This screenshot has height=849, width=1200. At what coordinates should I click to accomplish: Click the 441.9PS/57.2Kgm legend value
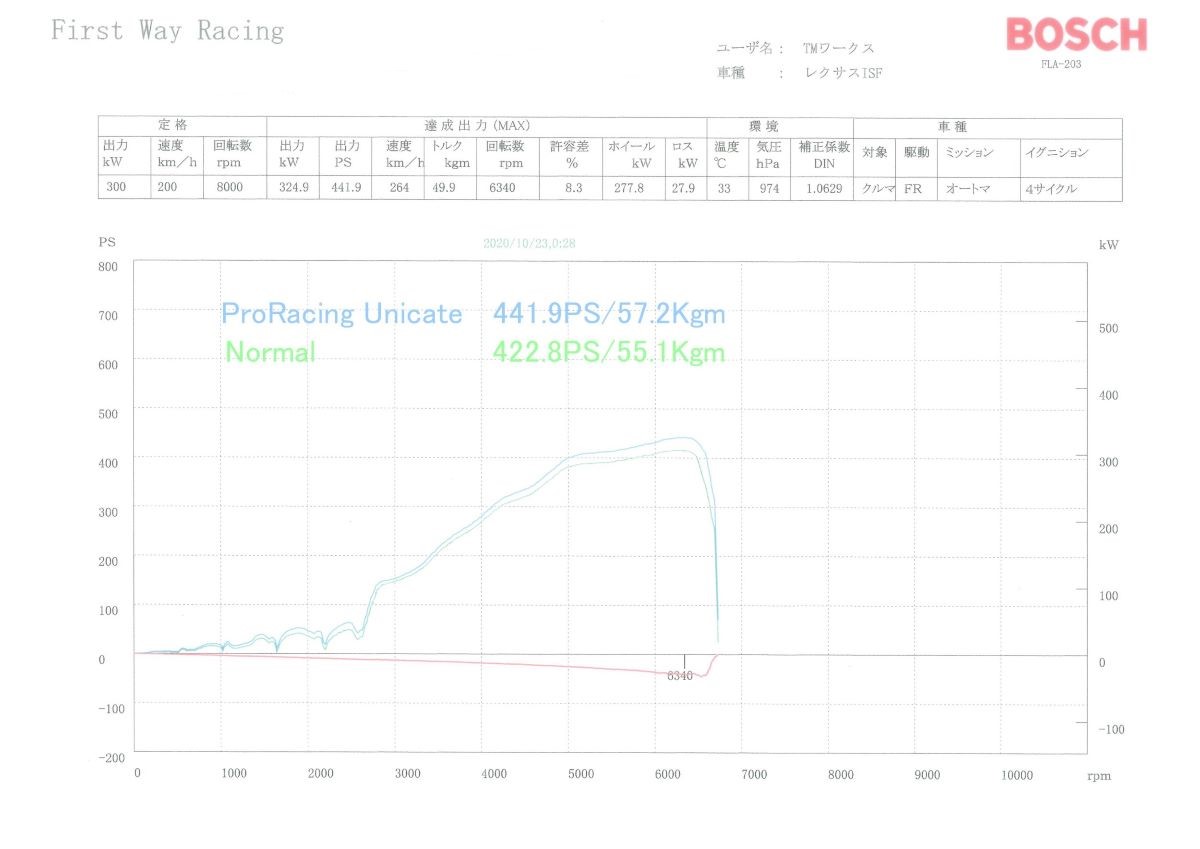(x=608, y=314)
